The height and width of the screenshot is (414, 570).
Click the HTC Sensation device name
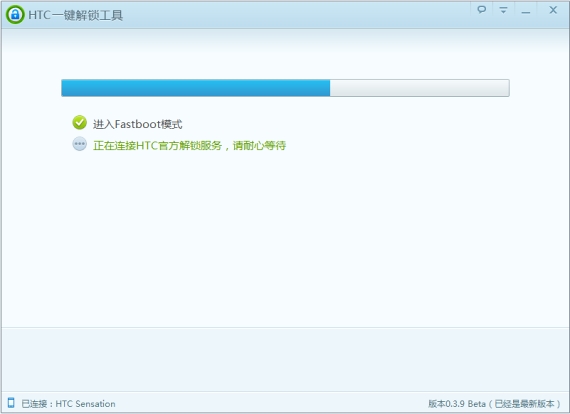tap(85, 403)
